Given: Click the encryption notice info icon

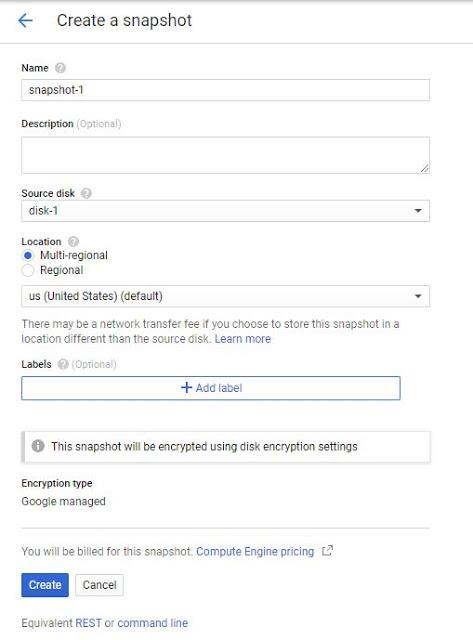Looking at the screenshot, I should (38, 446).
